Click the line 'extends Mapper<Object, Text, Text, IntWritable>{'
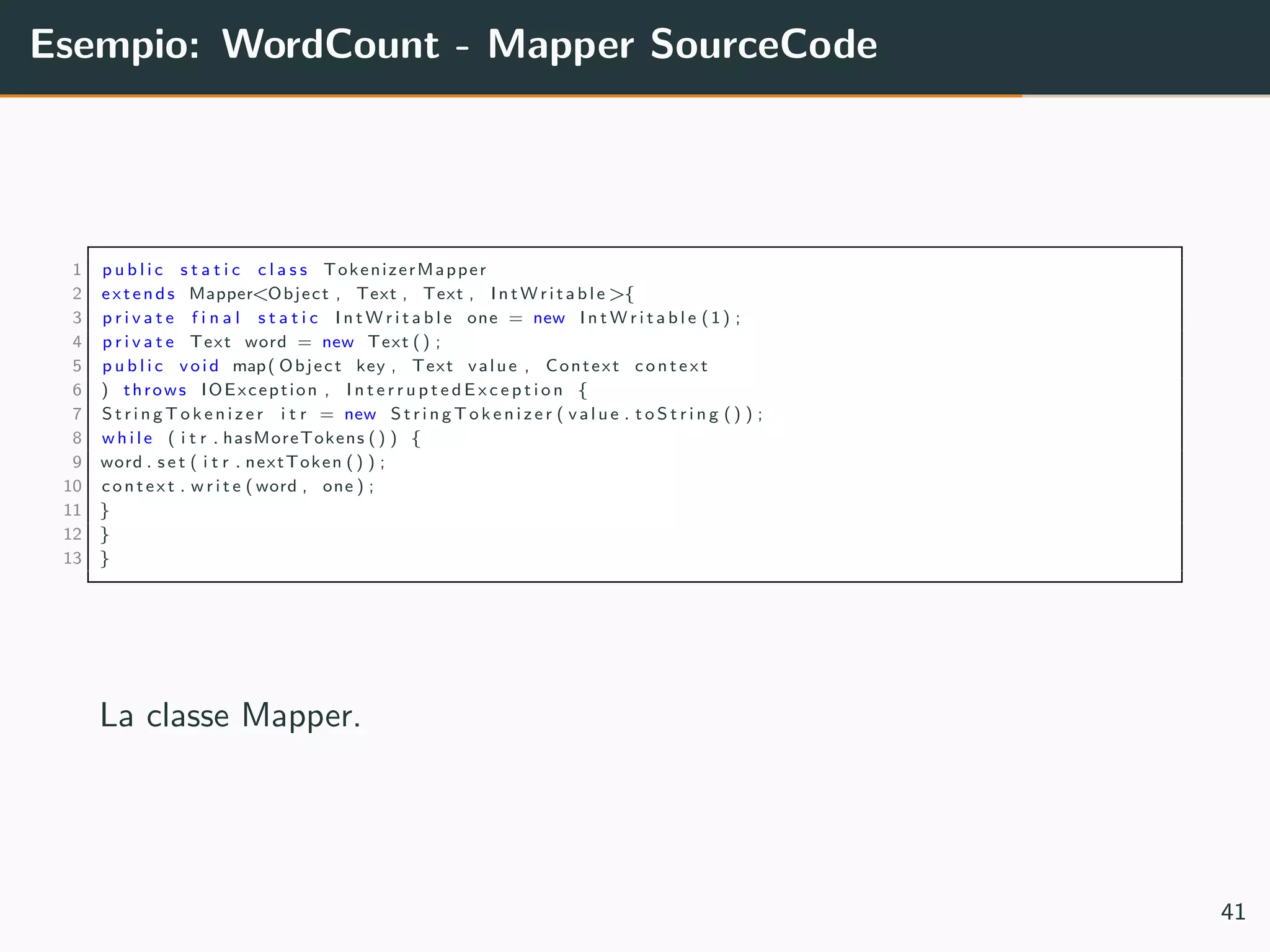Screen dimensions: 1270x952 [368, 294]
